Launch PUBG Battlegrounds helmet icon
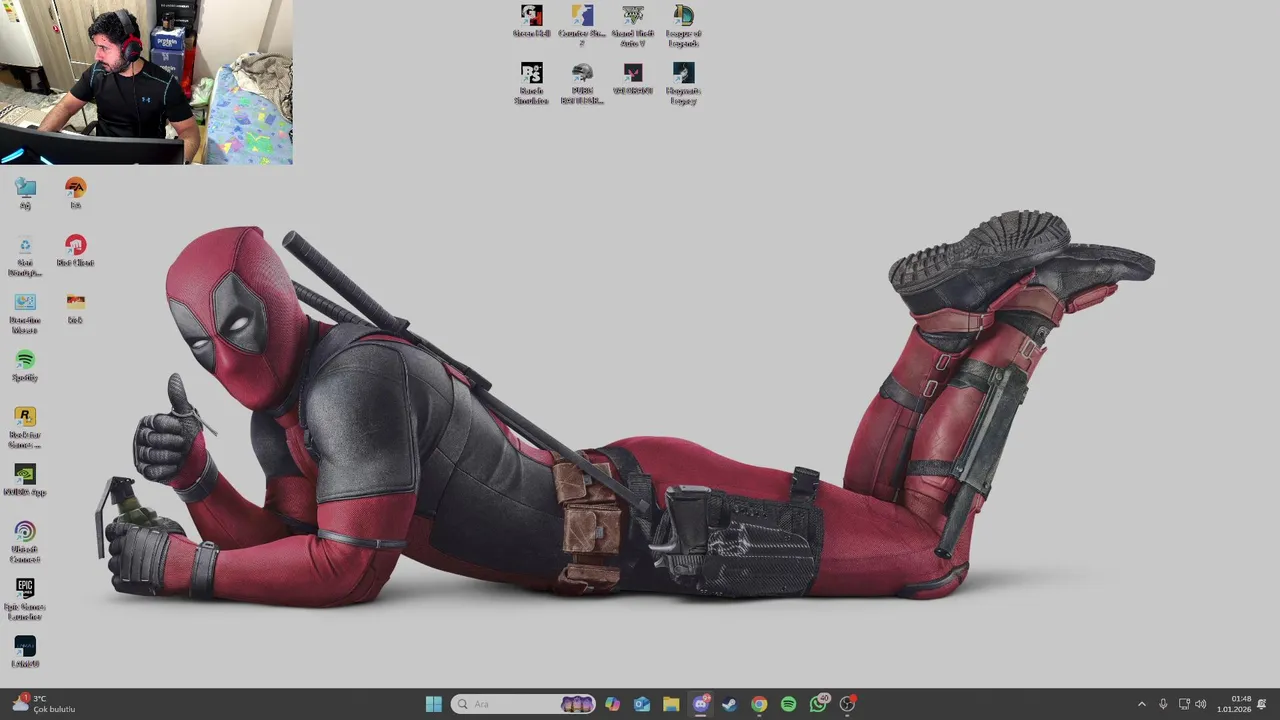1280x720 pixels. (582, 83)
